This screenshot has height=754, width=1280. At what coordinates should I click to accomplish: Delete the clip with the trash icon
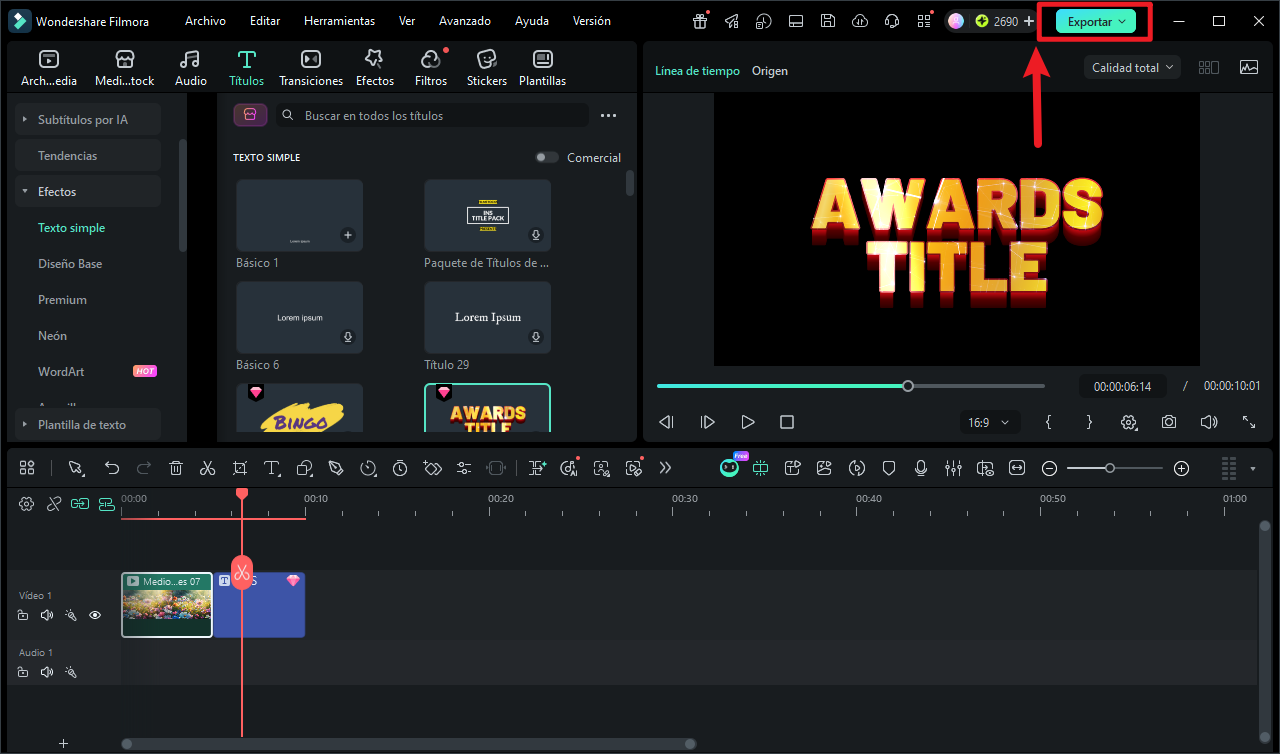click(176, 468)
